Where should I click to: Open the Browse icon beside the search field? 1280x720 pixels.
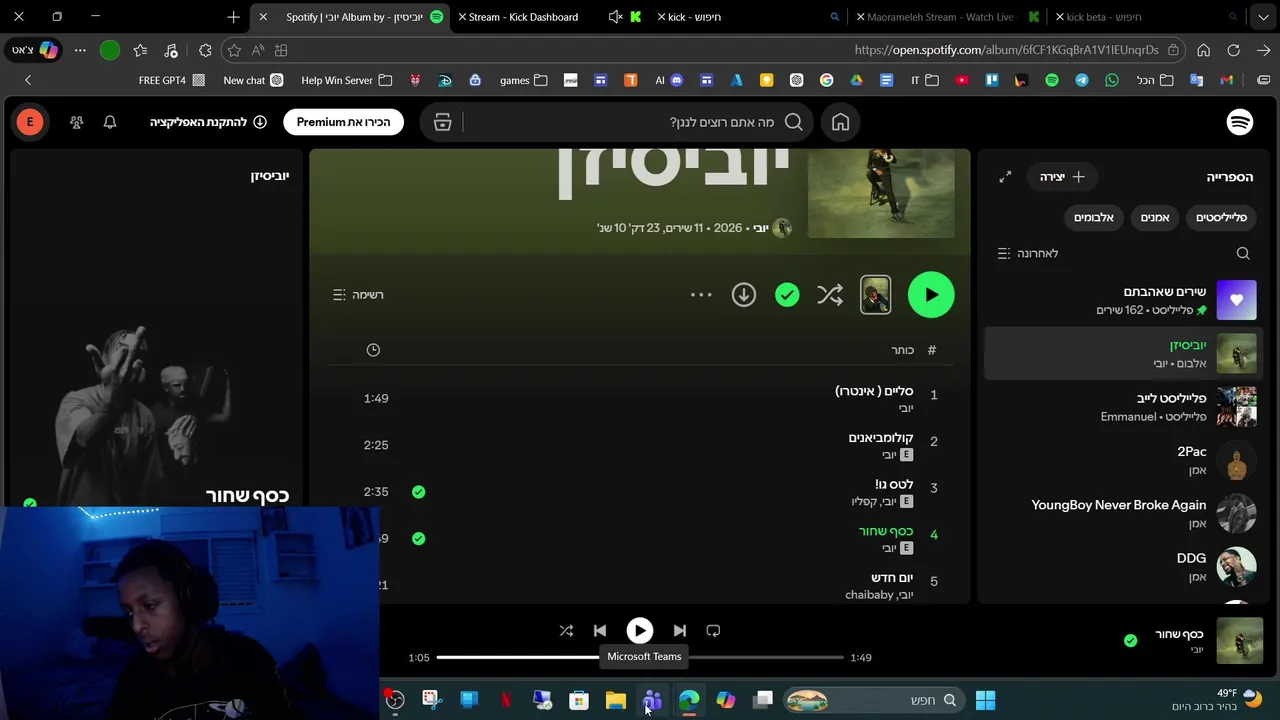(x=442, y=122)
